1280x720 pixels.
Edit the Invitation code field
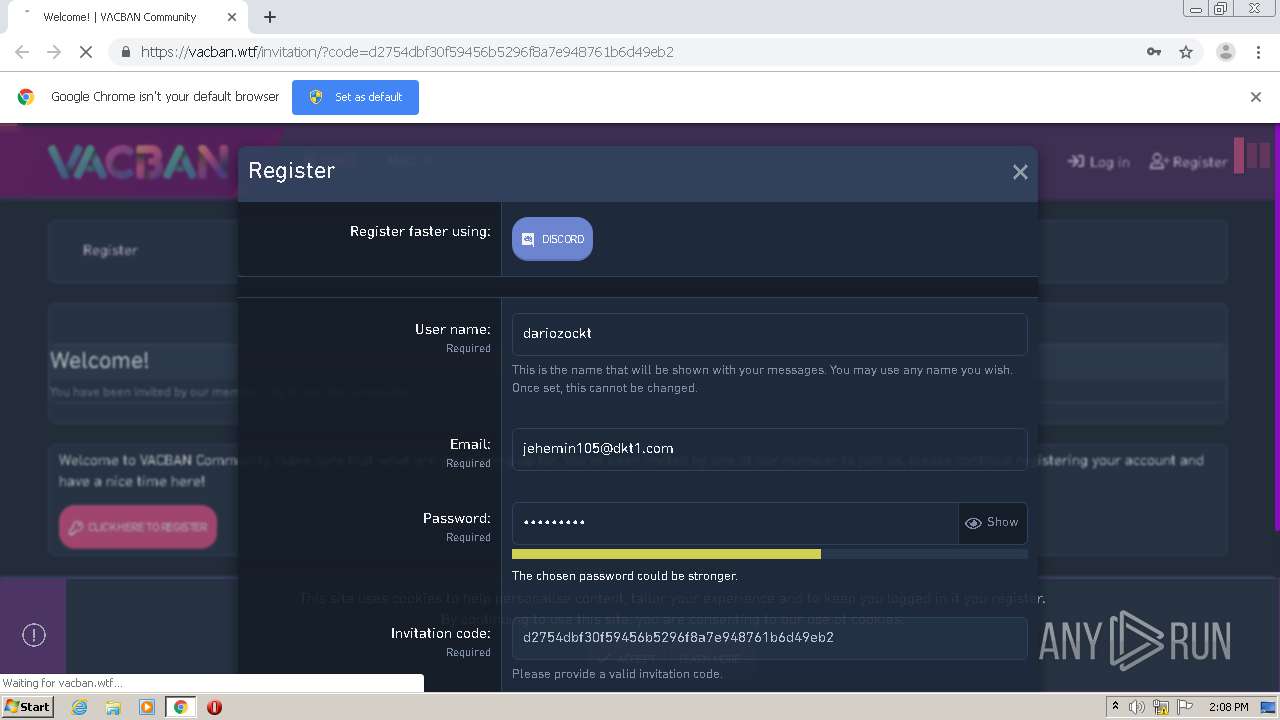(x=769, y=638)
